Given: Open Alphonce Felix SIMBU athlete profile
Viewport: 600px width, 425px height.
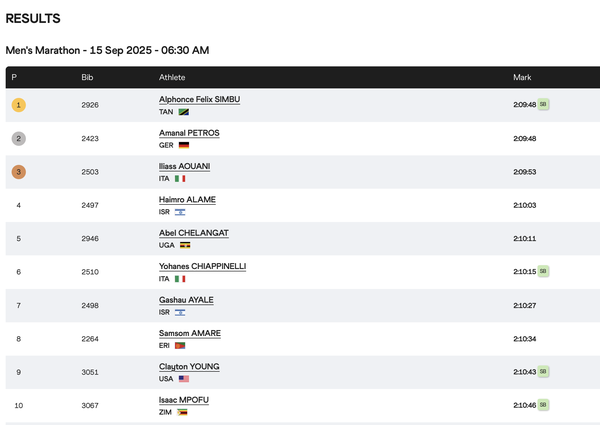Looking at the screenshot, I should pyautogui.click(x=199, y=99).
